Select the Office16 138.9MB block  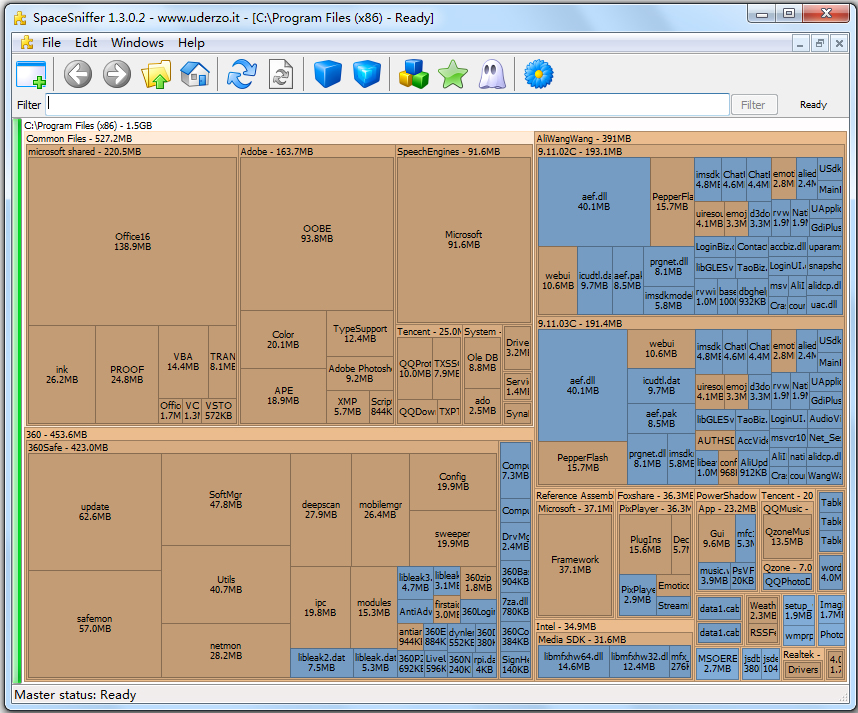[132, 241]
